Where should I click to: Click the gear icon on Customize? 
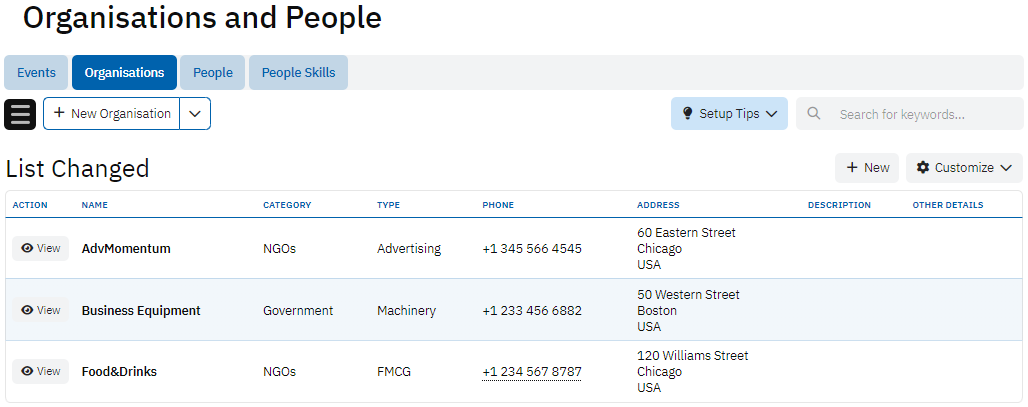923,168
